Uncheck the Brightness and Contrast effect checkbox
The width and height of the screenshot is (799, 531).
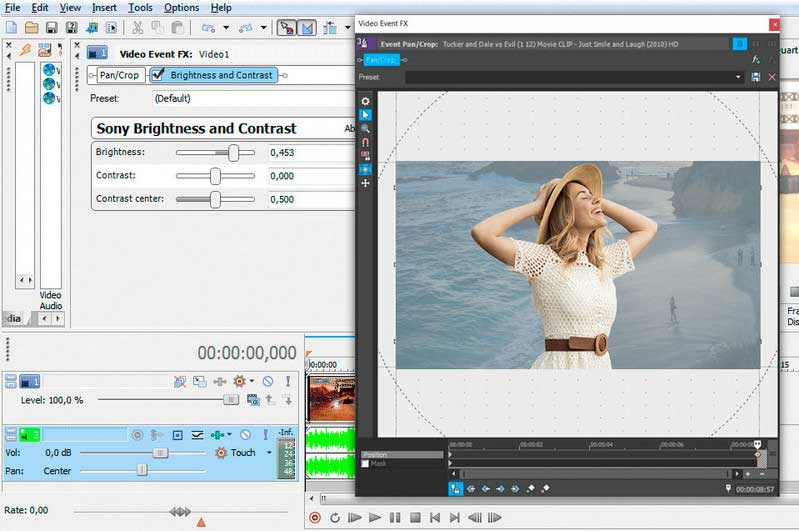tap(158, 75)
